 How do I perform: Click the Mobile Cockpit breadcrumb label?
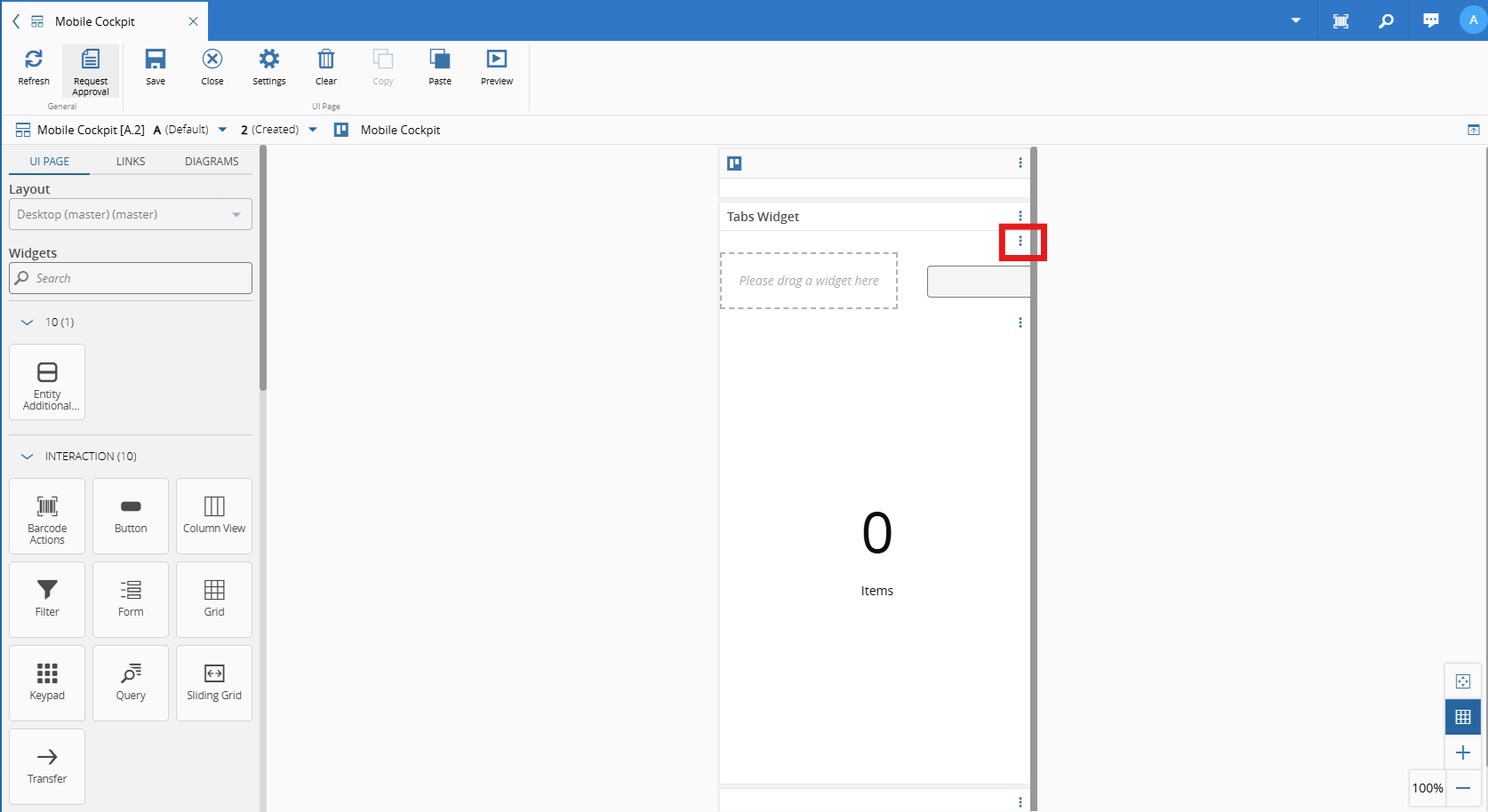tap(400, 130)
